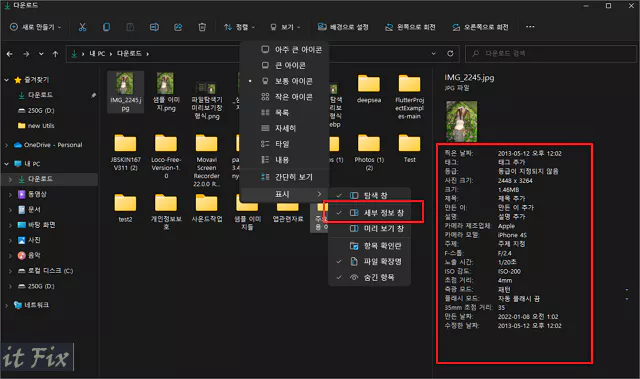The width and height of the screenshot is (640, 379).
Task: Collapse the 내 PC tree node
Action: pos(7,164)
